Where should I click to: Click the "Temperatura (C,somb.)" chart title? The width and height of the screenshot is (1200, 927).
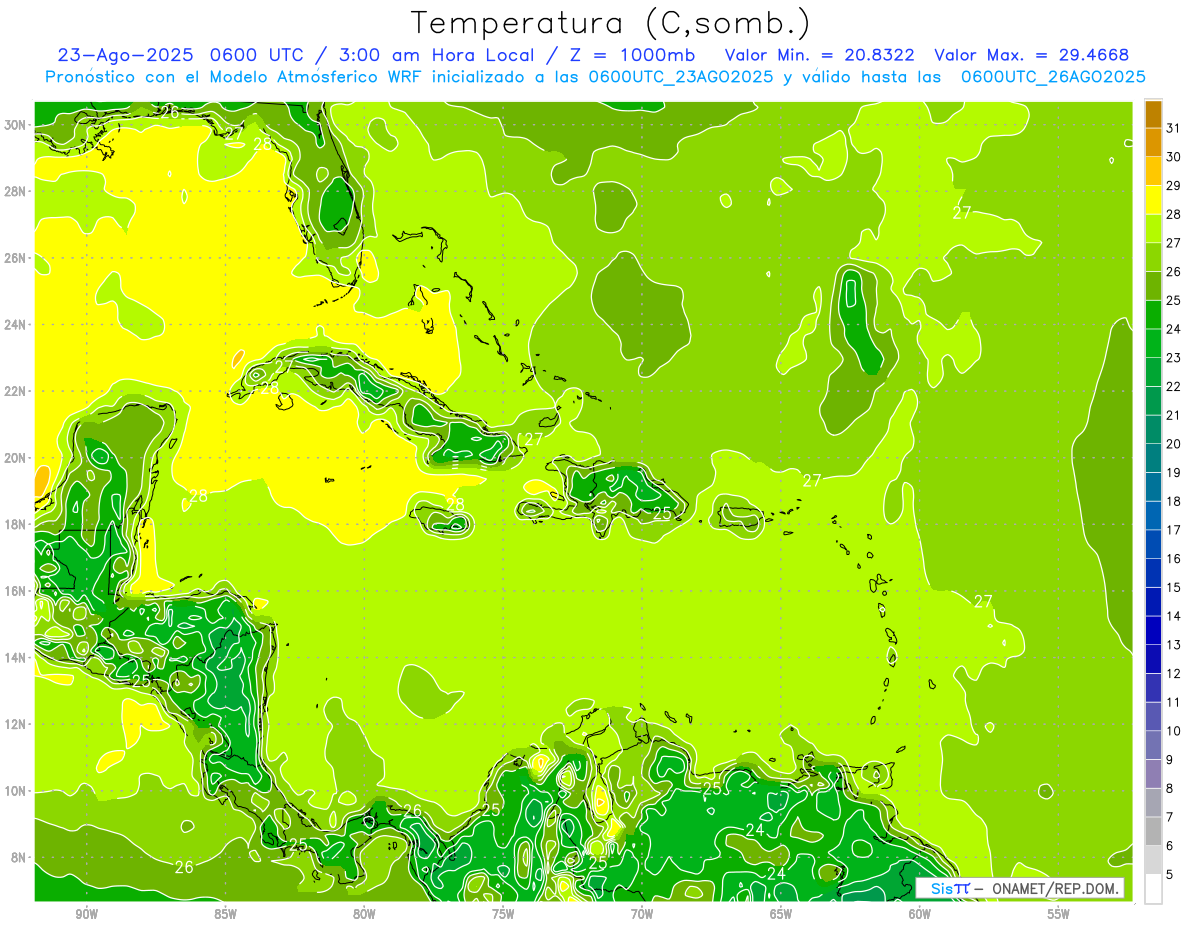click(611, 24)
